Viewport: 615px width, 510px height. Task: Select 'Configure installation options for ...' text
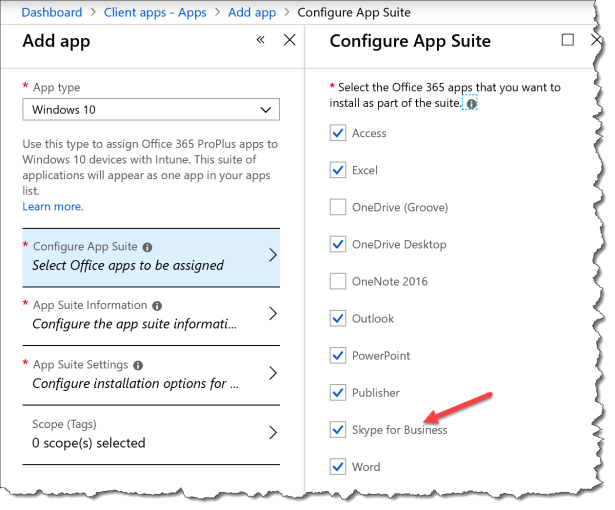point(135,384)
